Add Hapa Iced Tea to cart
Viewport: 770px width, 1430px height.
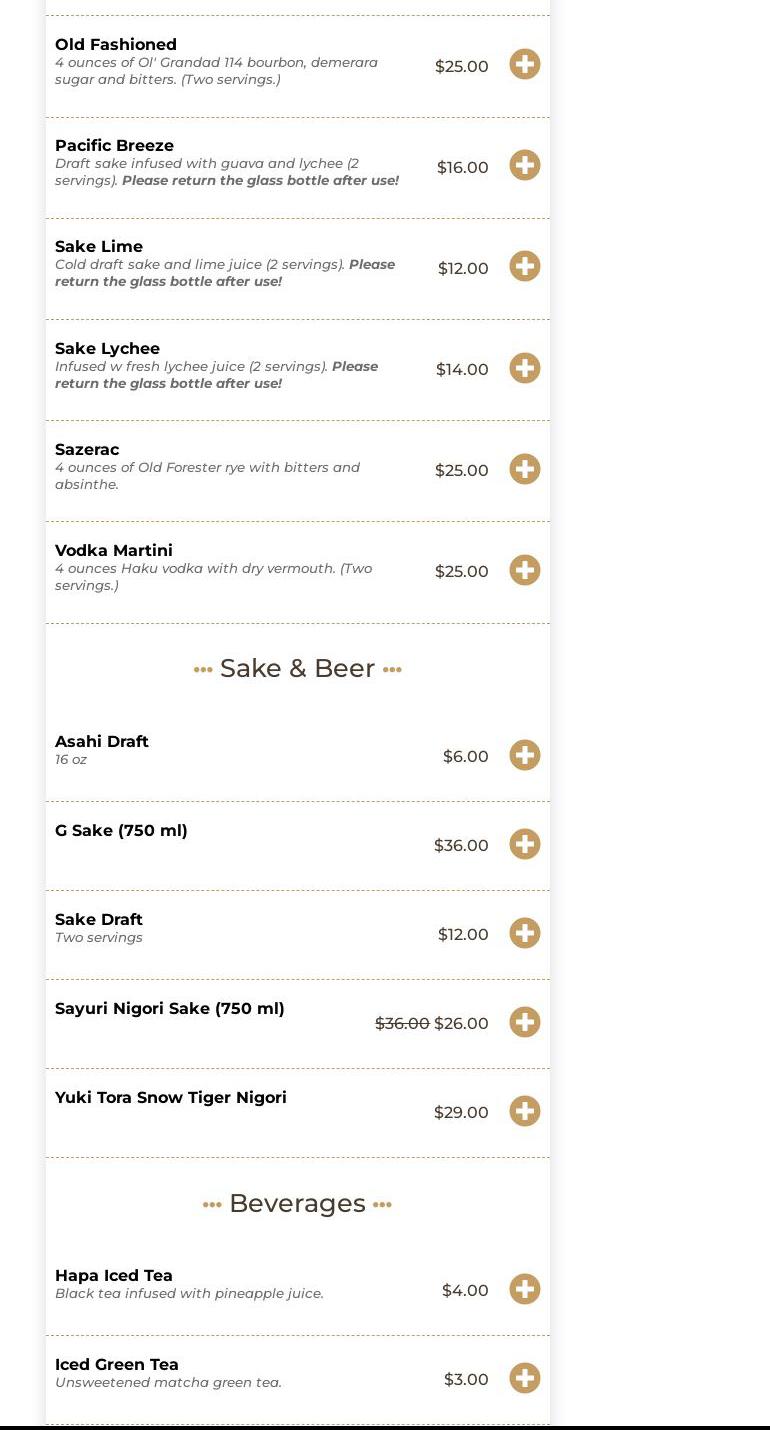coord(524,1289)
